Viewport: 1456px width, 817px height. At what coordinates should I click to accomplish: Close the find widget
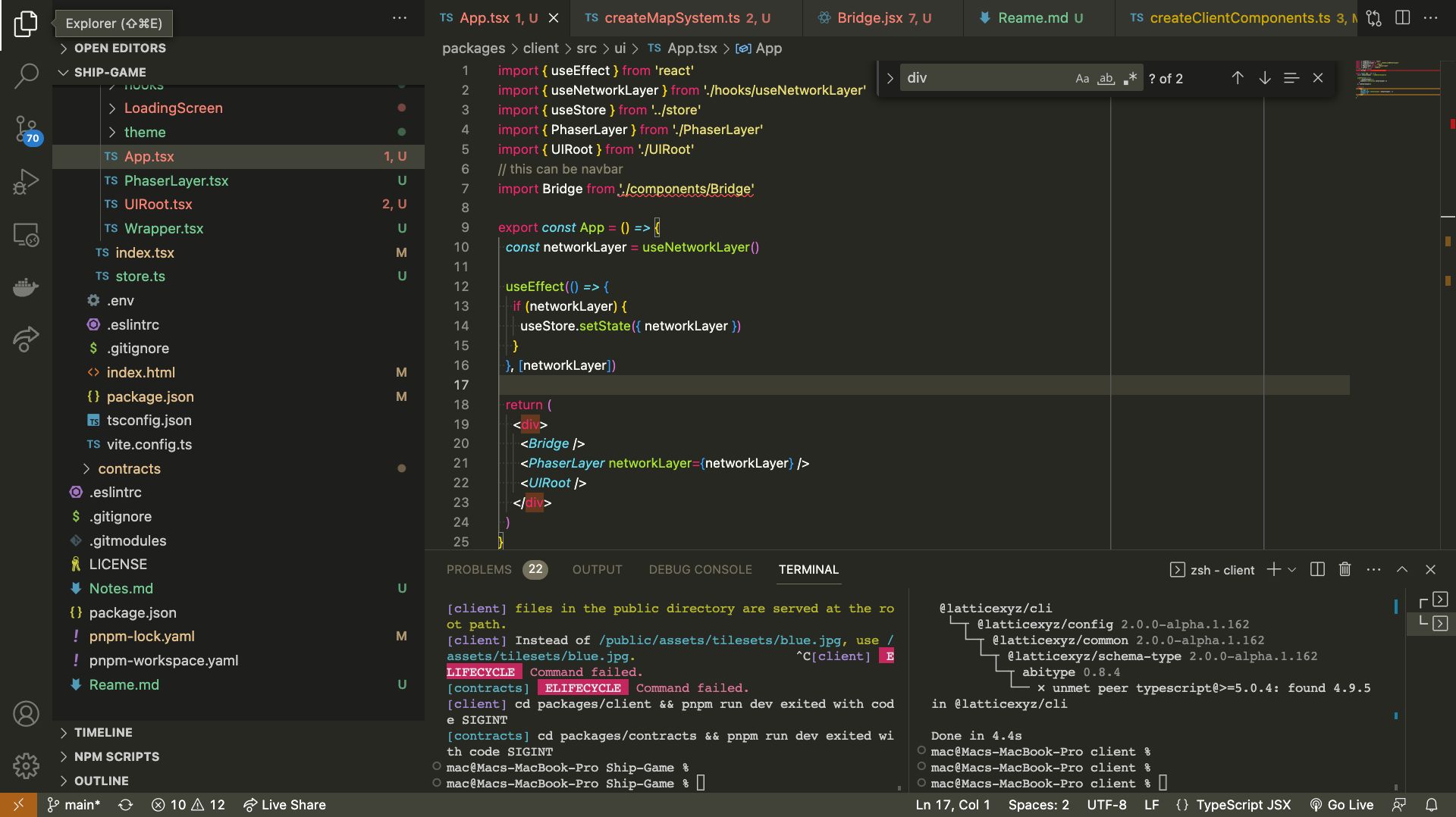coord(1318,78)
